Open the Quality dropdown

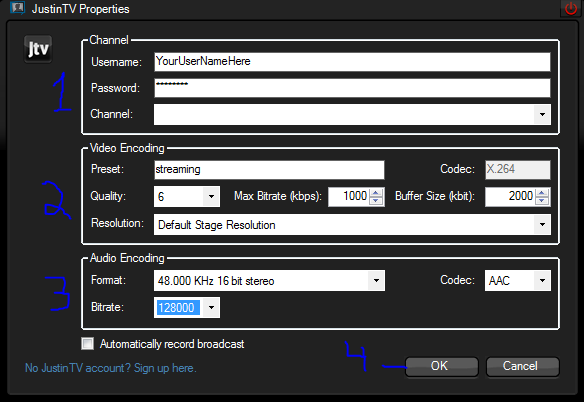tap(211, 196)
